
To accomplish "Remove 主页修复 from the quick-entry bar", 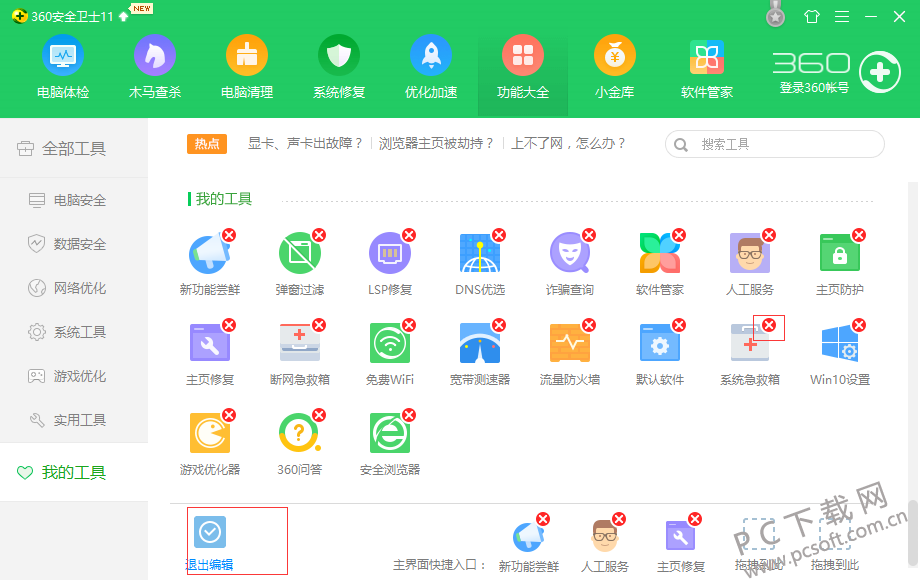I will point(695,519).
